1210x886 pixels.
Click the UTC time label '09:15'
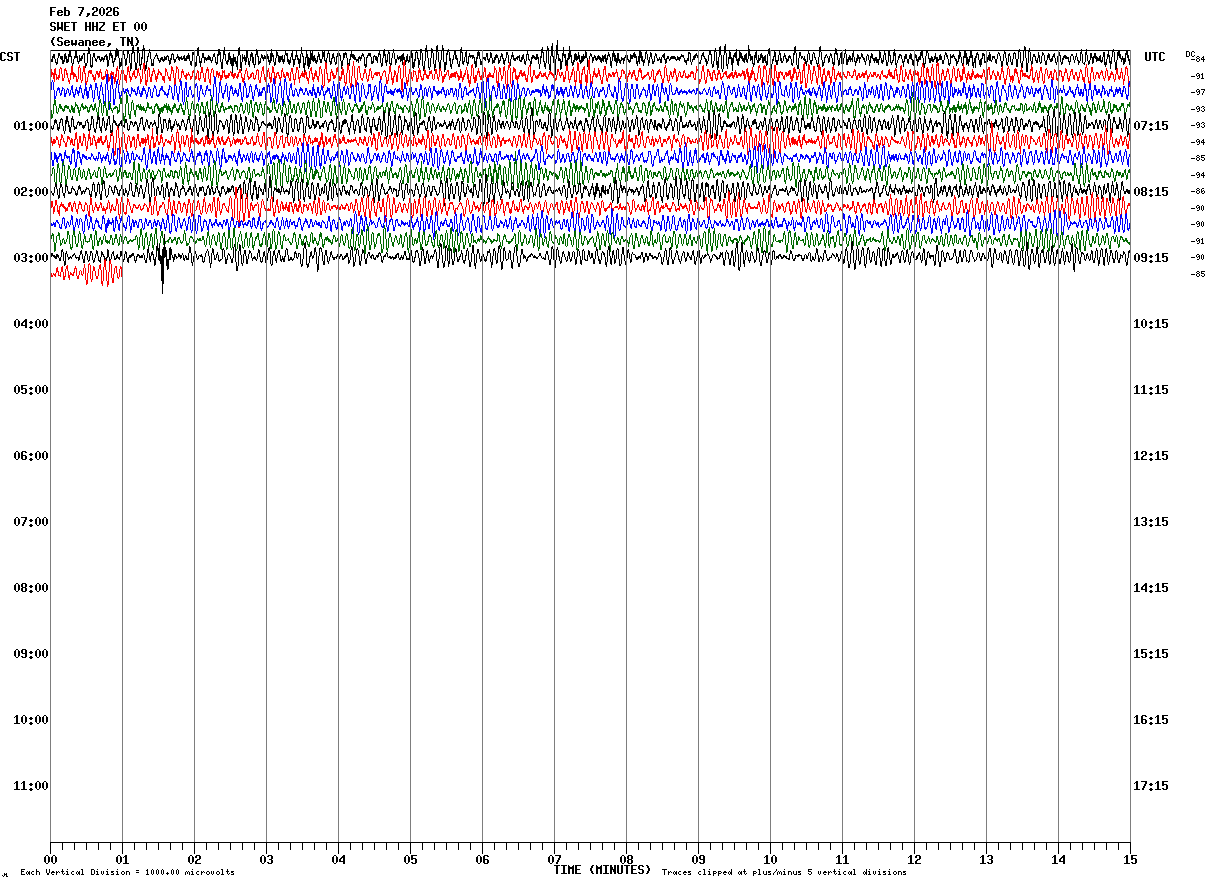[1151, 258]
